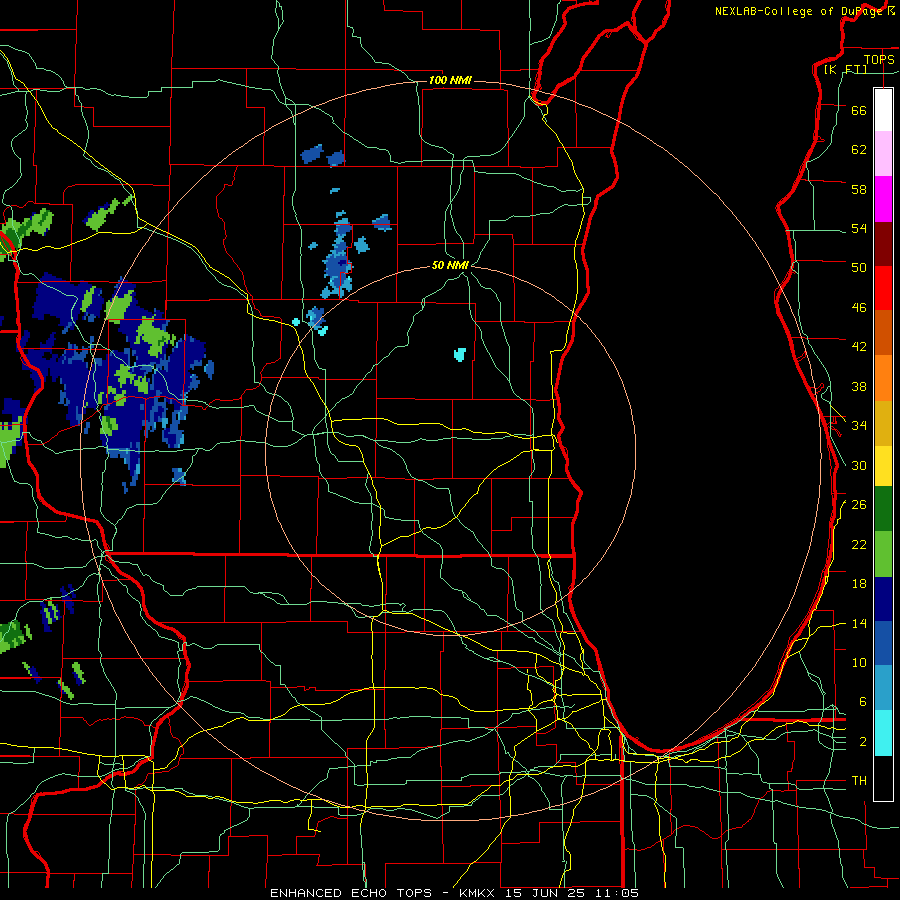Screen dimensions: 900x900
Task: Click the legend value 26
Action: pyautogui.click(x=859, y=505)
